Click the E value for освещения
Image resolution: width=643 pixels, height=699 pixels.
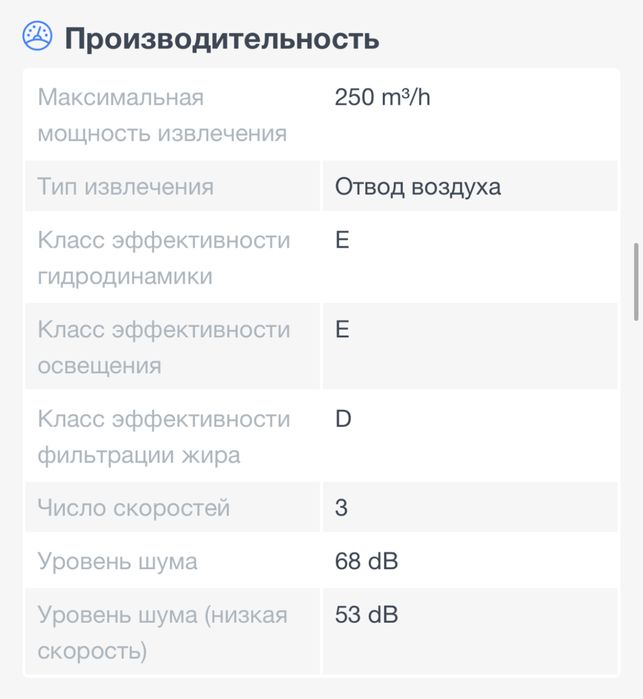coord(343,330)
